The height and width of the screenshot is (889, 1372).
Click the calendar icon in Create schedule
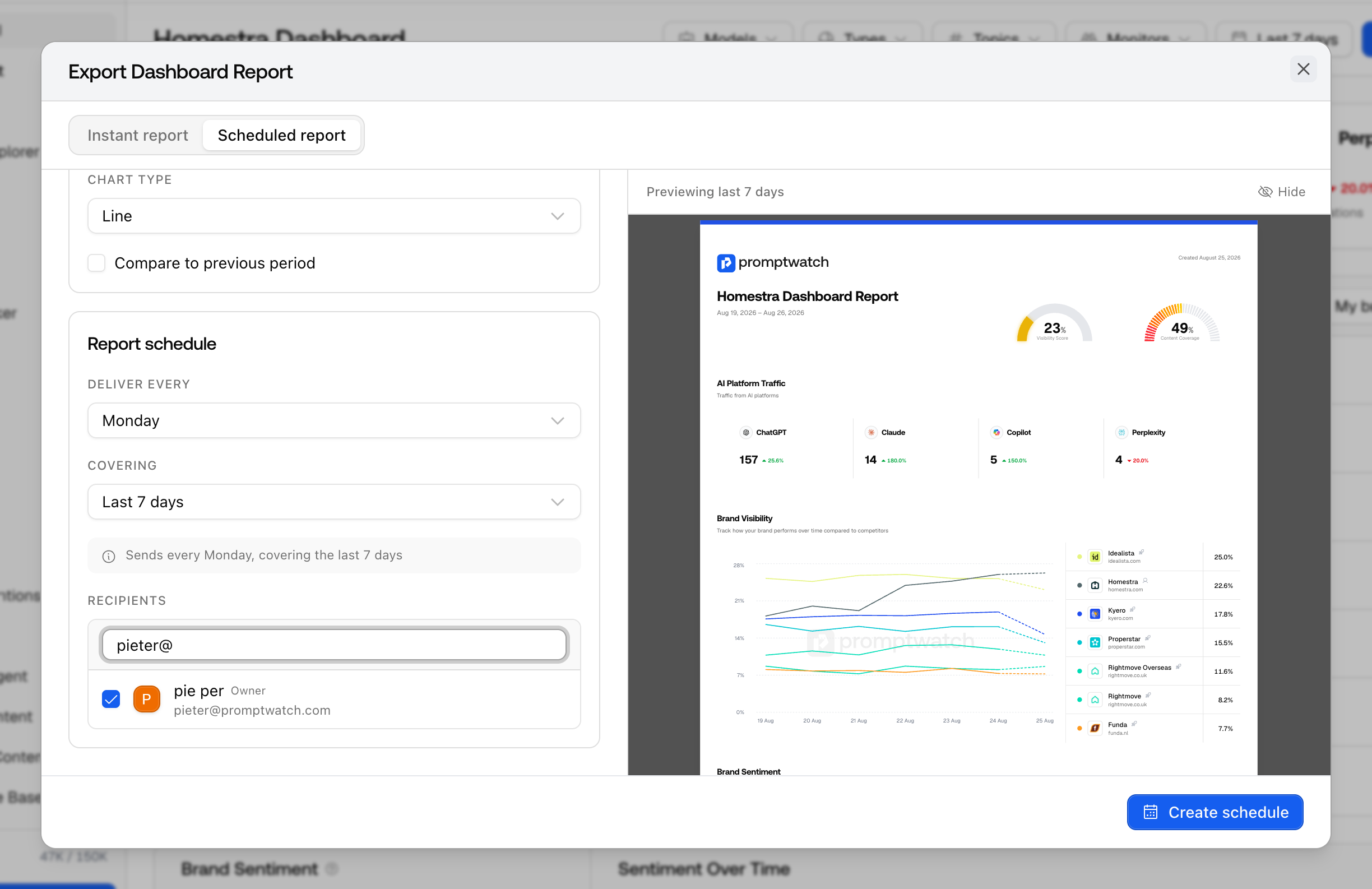click(1150, 812)
